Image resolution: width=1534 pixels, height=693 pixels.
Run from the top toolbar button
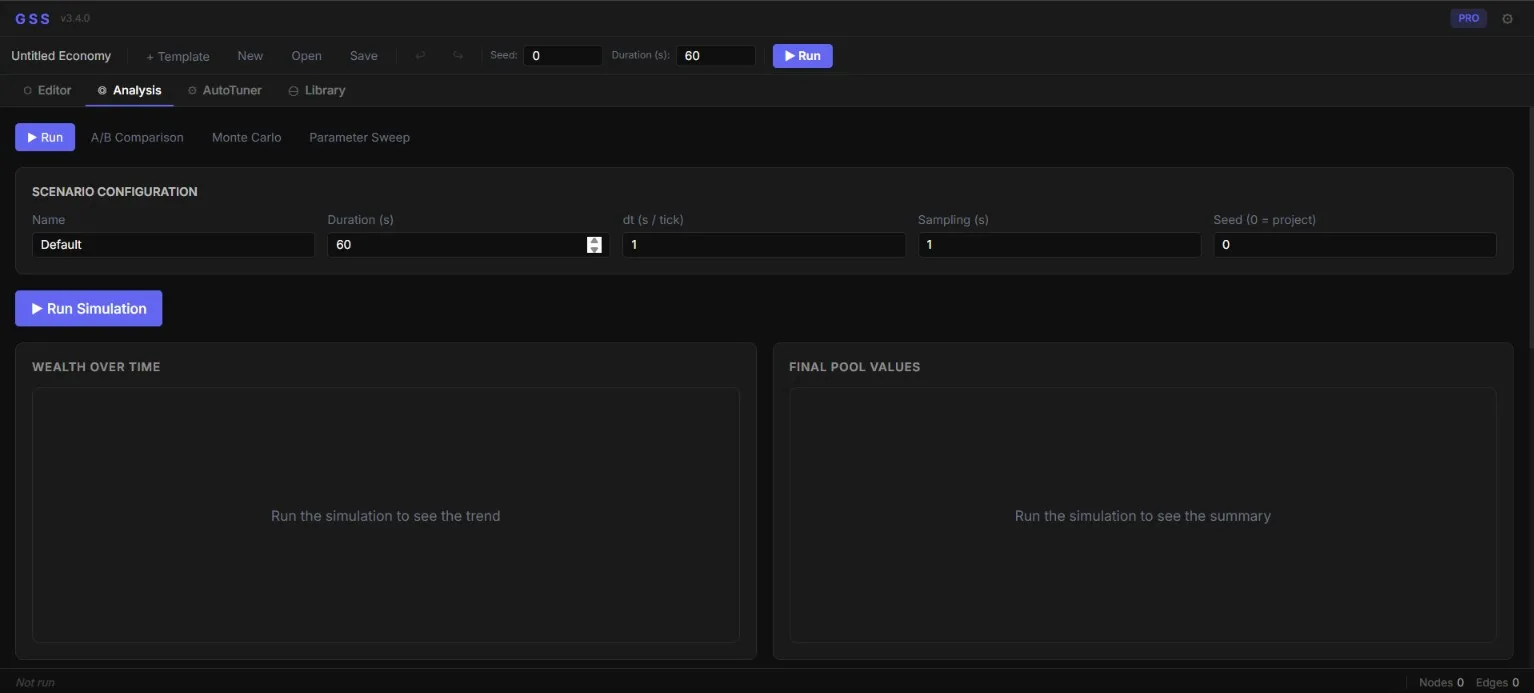click(x=803, y=56)
